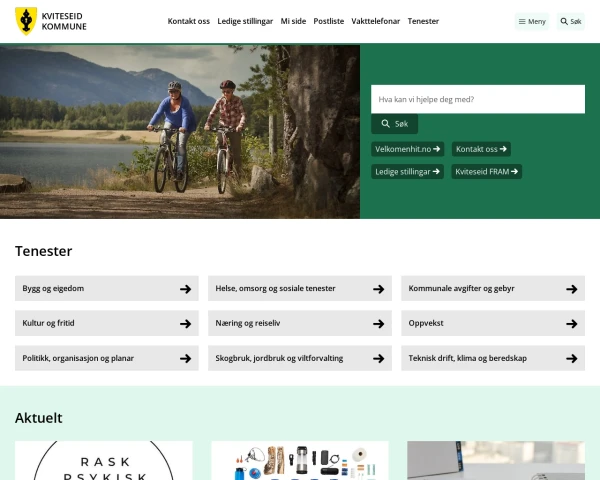
Task: Focus the 'Hva kan vi hjelpe deg med?' field
Action: click(477, 99)
